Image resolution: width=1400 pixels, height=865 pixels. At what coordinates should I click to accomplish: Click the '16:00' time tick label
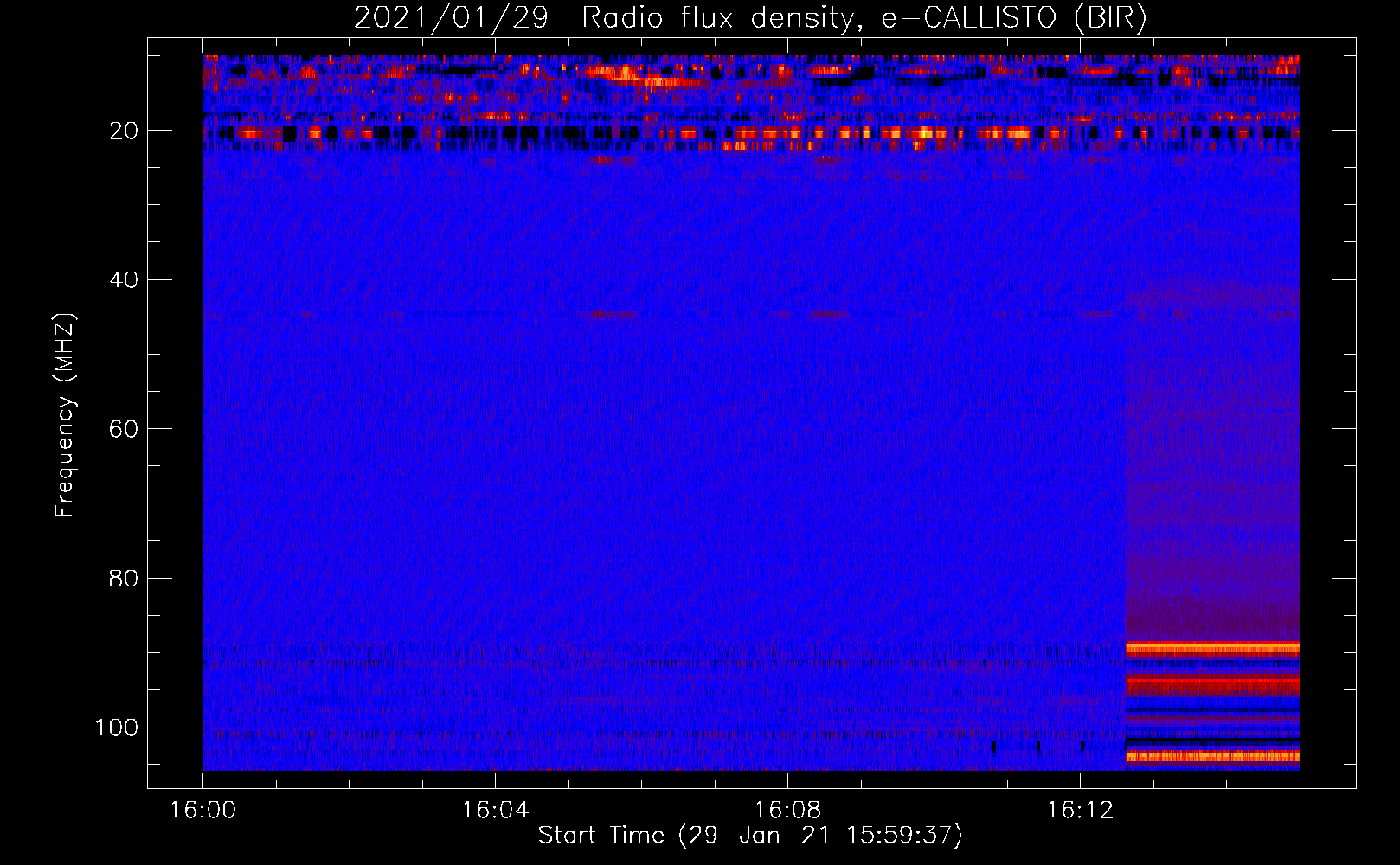click(x=202, y=811)
